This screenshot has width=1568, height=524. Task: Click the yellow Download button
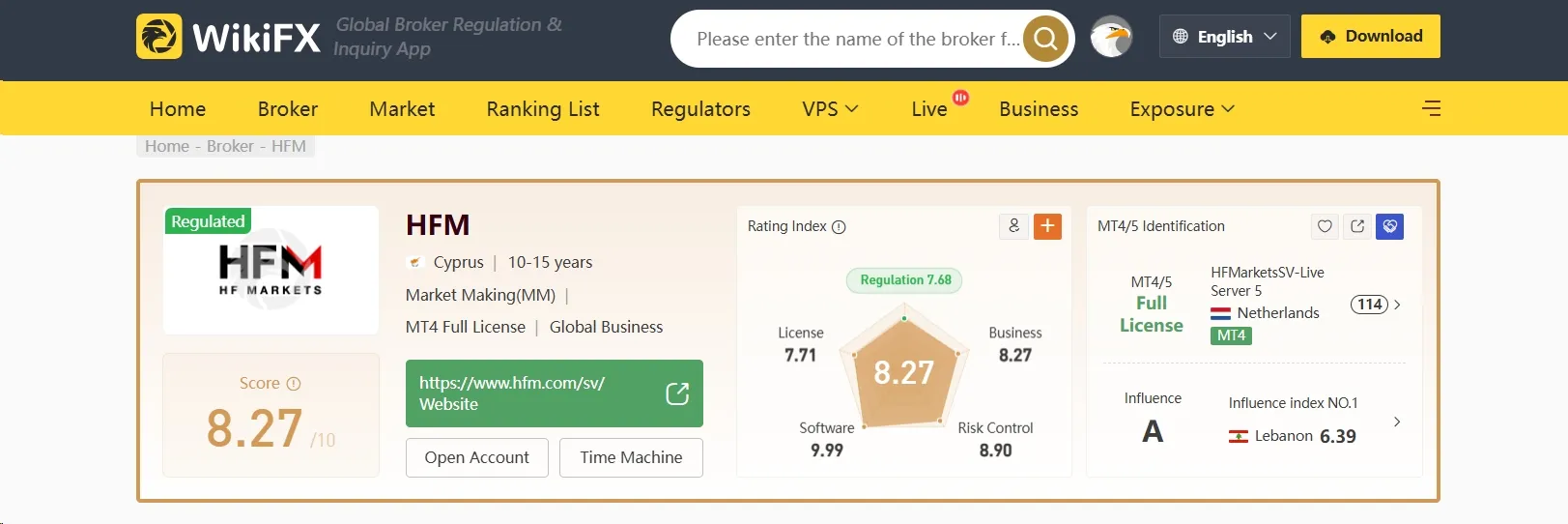(1370, 37)
